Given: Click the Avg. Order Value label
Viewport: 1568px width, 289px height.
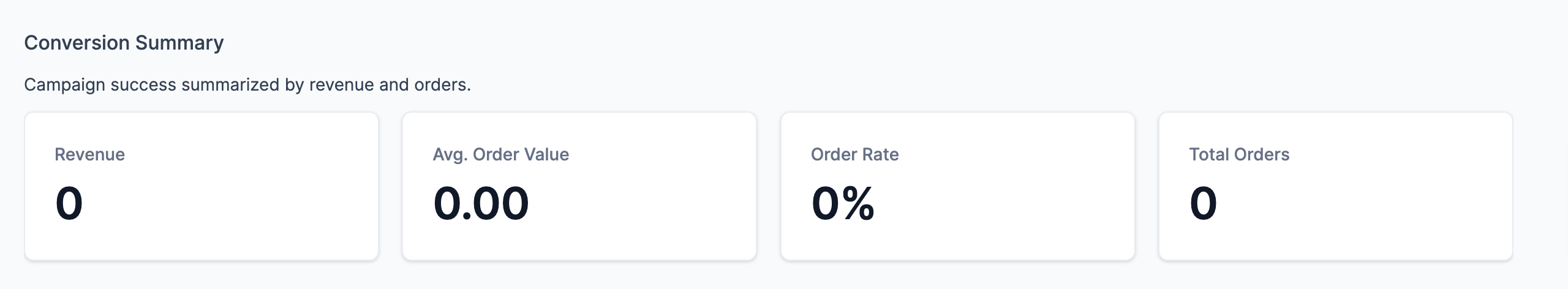Looking at the screenshot, I should [501, 154].
